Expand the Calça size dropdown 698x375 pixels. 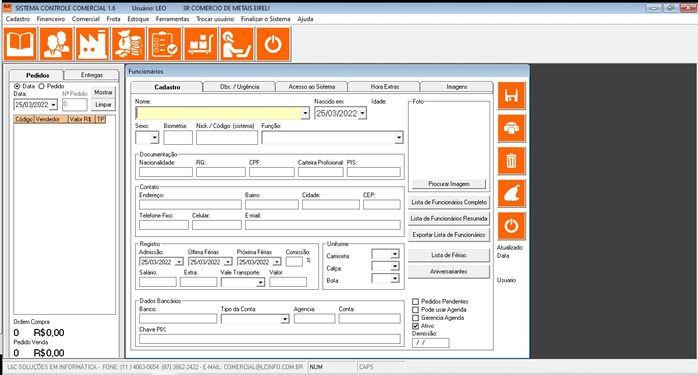394,266
